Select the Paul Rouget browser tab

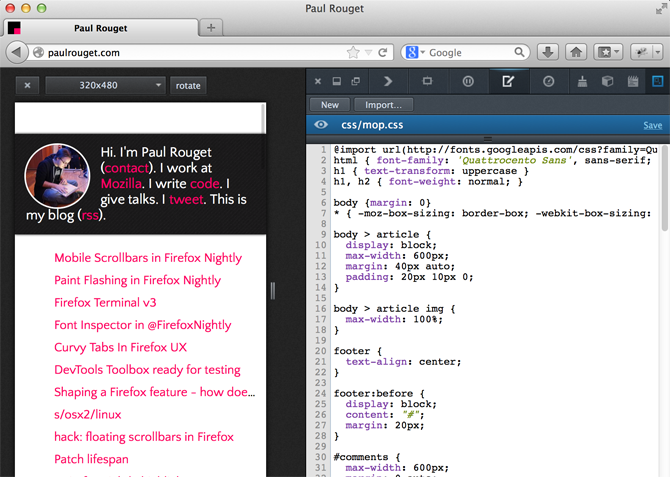101,28
